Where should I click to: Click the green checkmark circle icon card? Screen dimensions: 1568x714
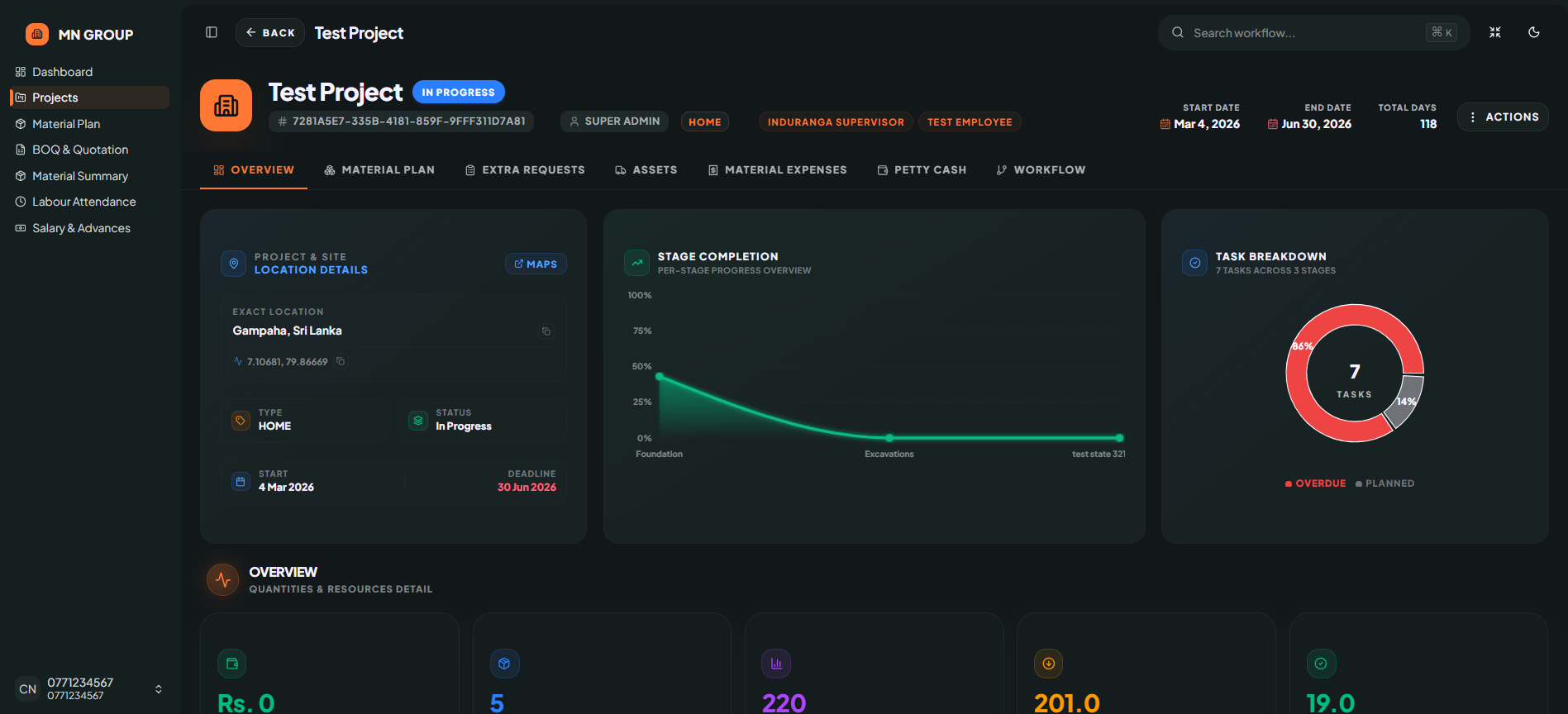point(1321,663)
